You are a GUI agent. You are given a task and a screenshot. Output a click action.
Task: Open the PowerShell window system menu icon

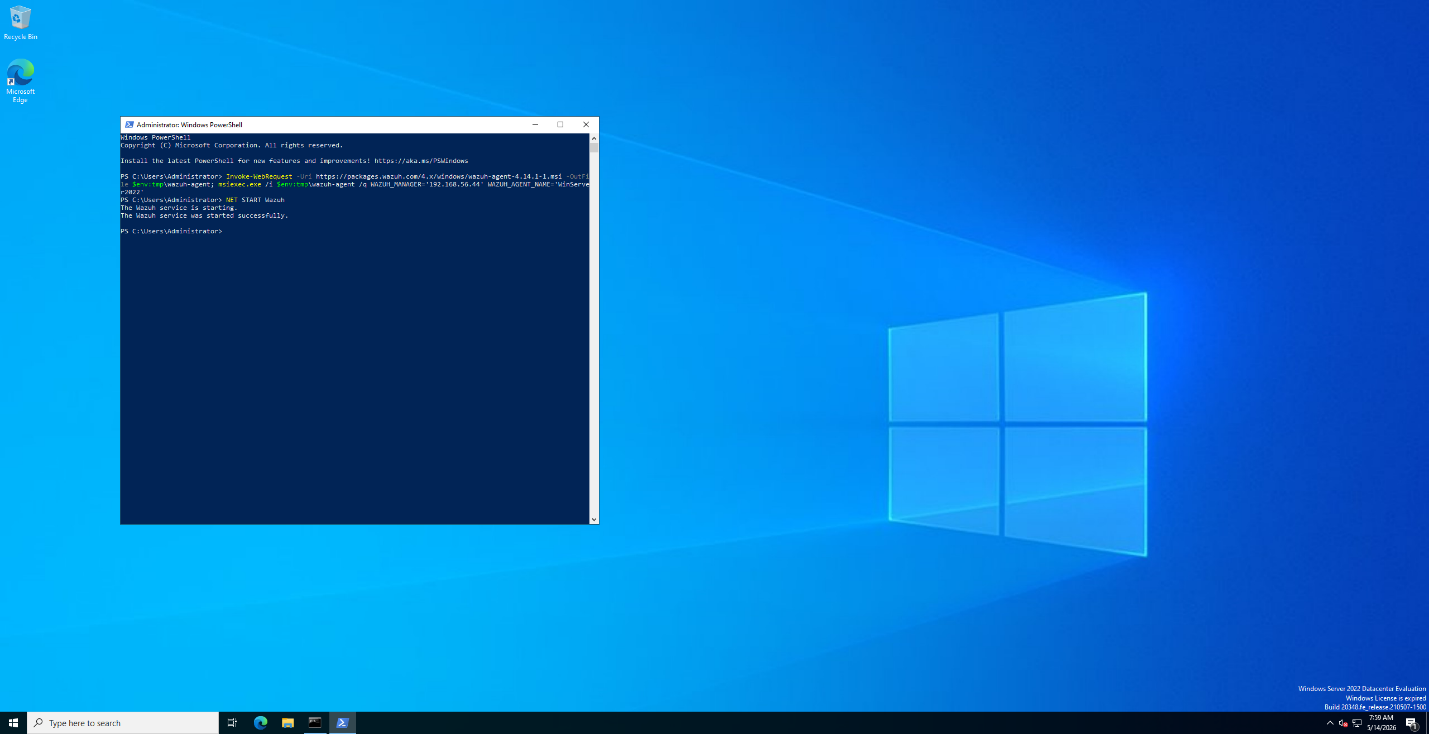click(x=128, y=125)
